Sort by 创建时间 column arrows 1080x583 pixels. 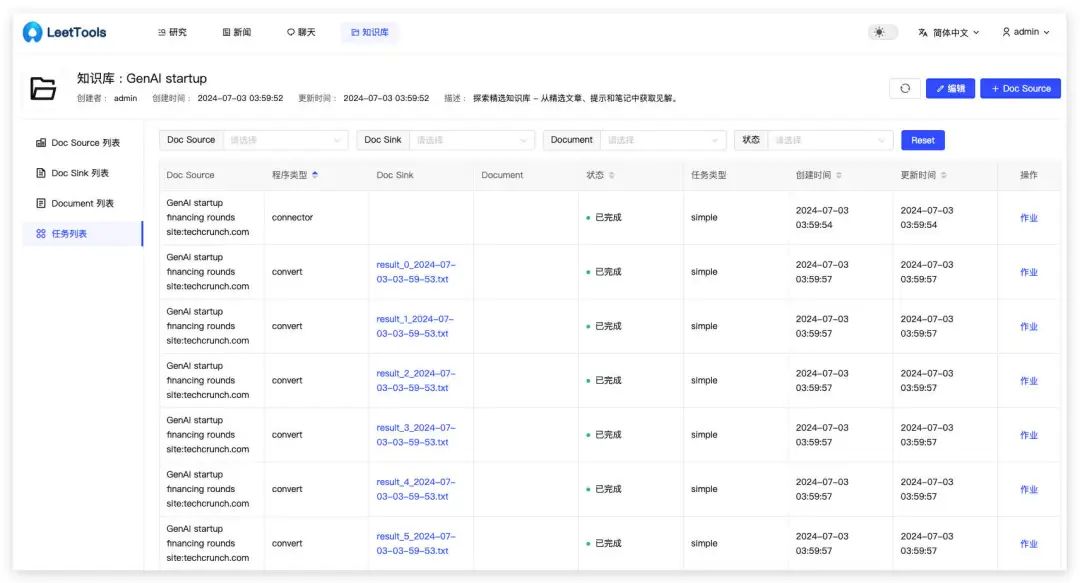coord(838,175)
